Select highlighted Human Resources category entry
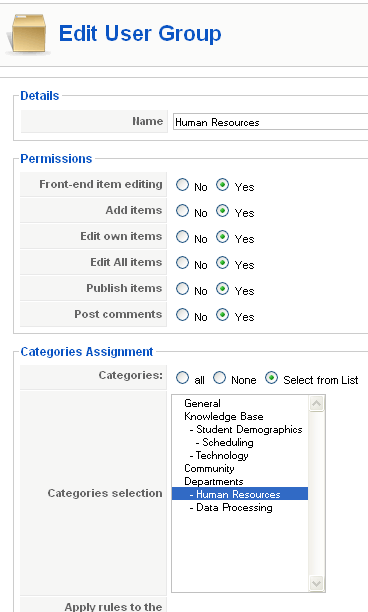This screenshot has width=368, height=612. click(240, 494)
